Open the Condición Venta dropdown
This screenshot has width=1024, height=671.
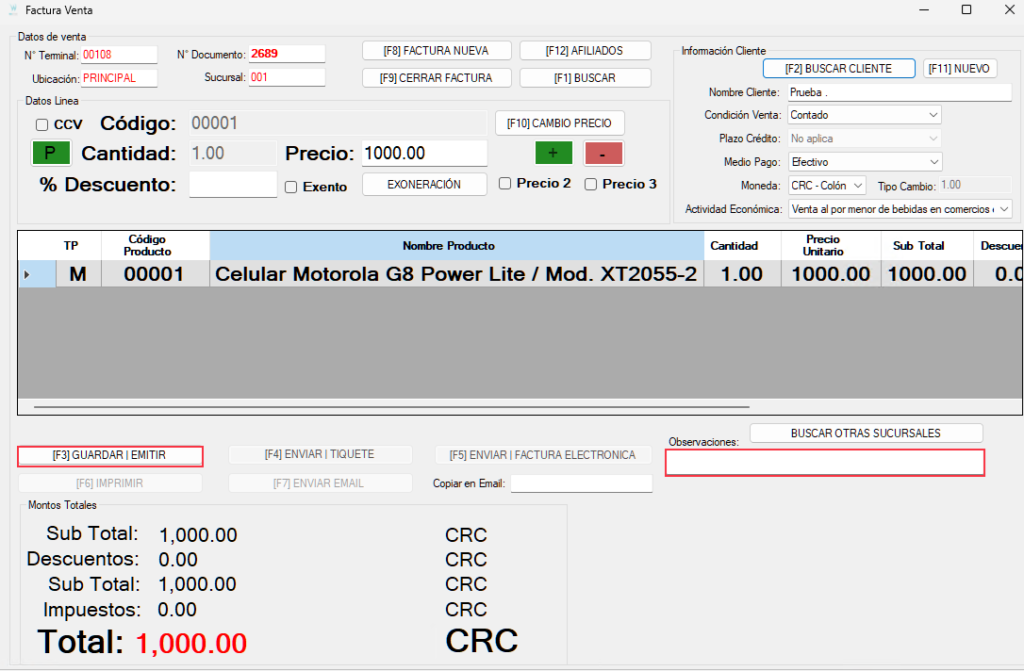[933, 115]
